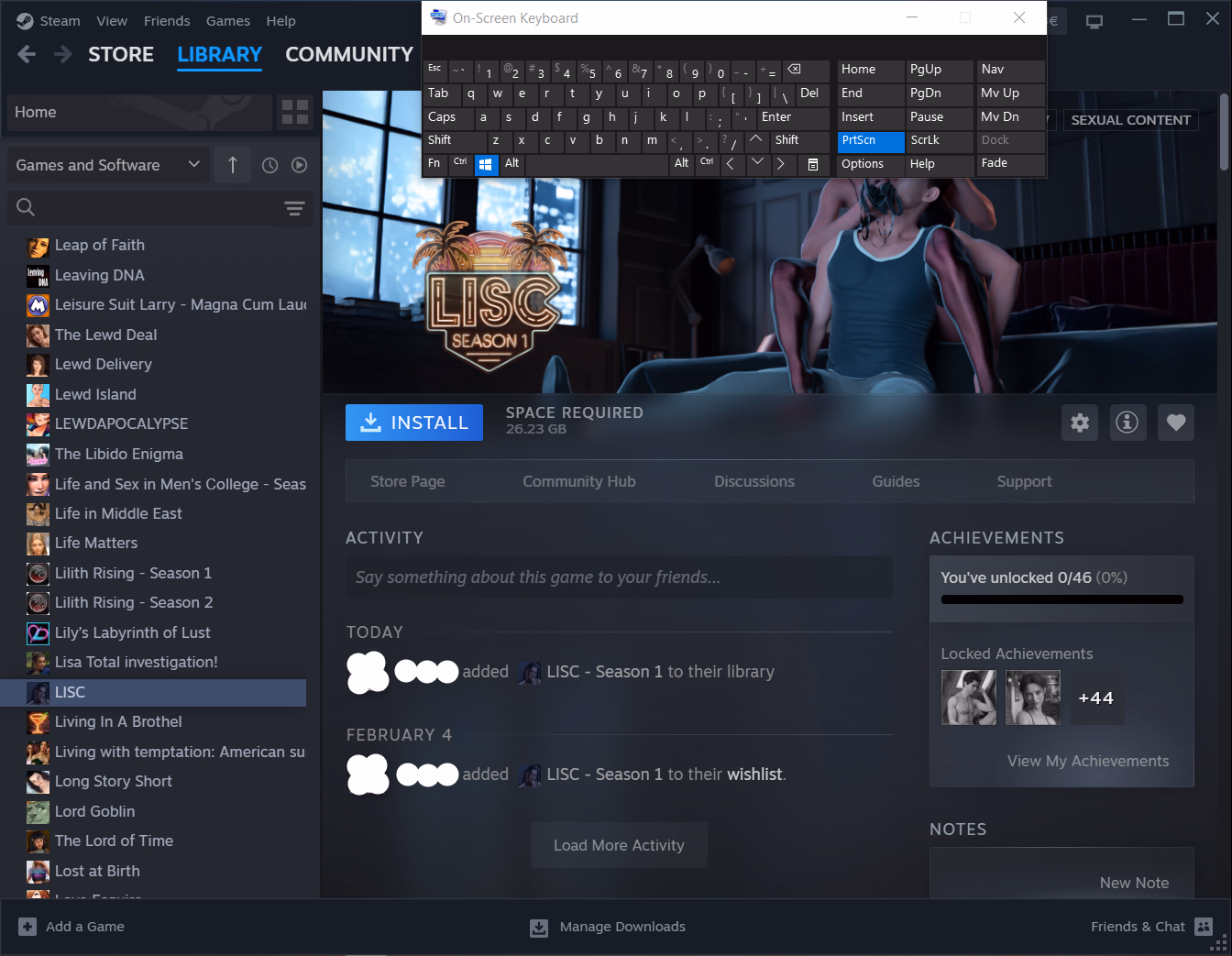The image size is (1232, 956).
Task: Select Lilith Rising - Season 2 in list
Action: click(x=154, y=603)
